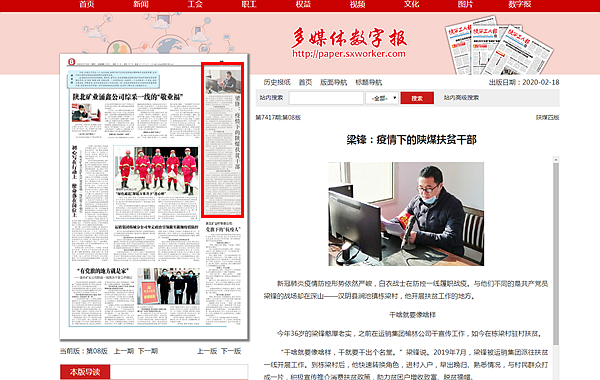Click into the 站内搜索 search input field

(x=326, y=98)
